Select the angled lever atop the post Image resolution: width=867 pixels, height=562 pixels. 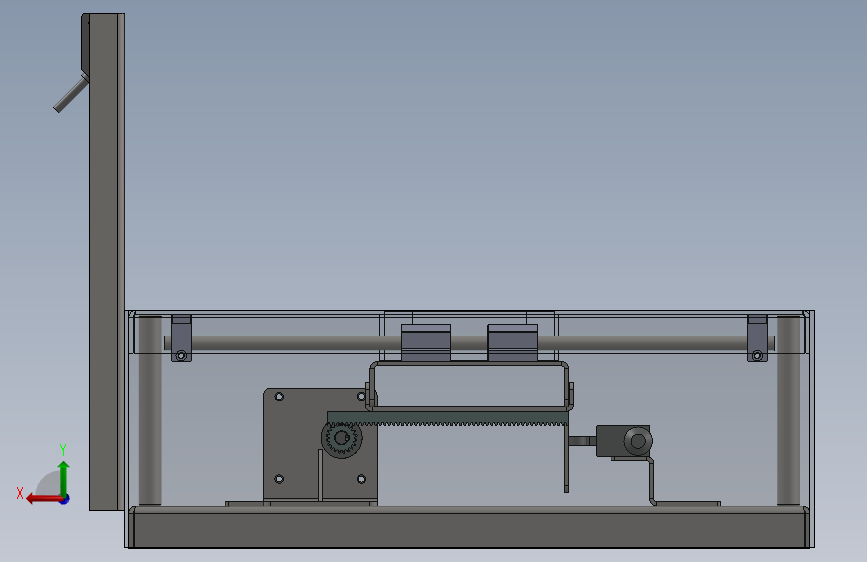click(70, 95)
